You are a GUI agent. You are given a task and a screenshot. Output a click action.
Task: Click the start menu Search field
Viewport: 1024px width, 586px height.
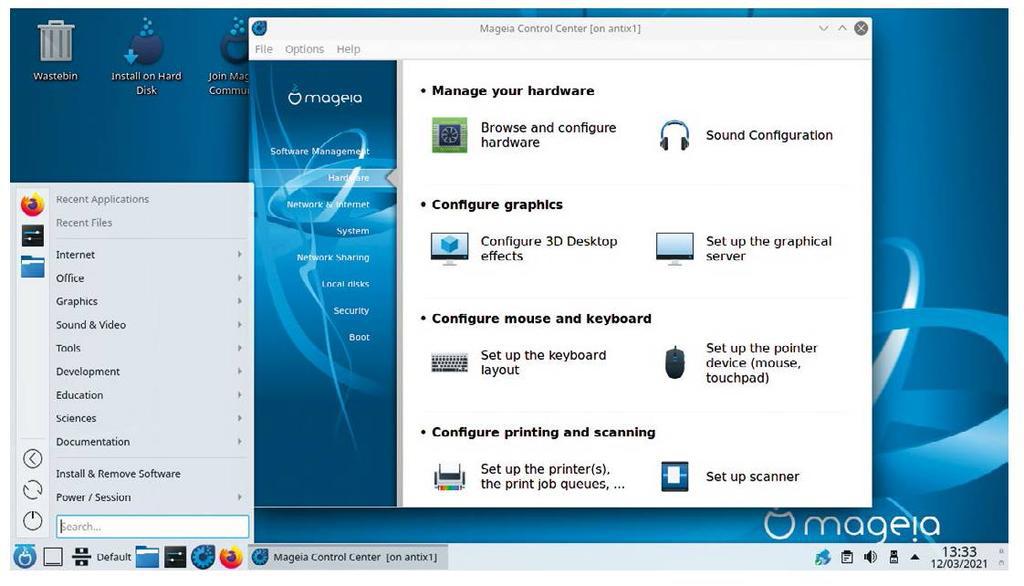pyautogui.click(x=153, y=527)
